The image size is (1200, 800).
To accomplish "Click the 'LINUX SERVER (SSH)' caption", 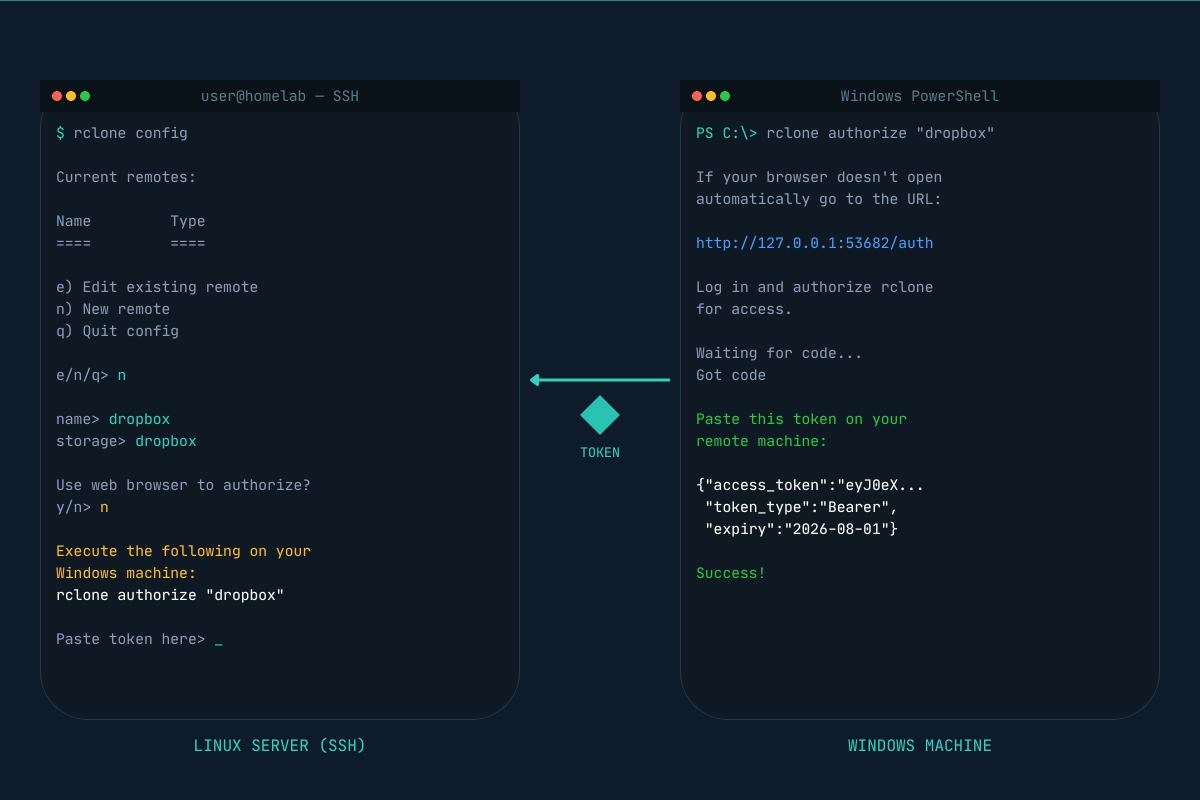I will click(x=280, y=746).
